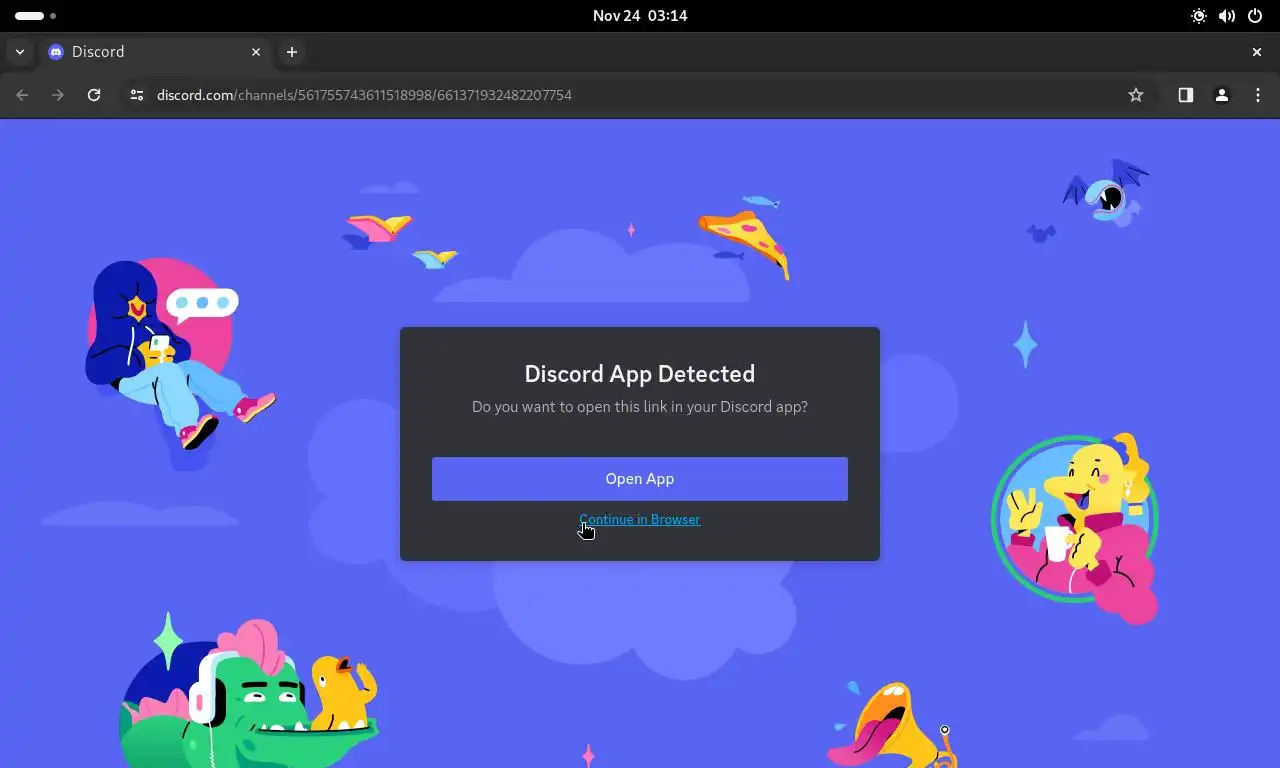Bookmark this page with star icon
The width and height of the screenshot is (1280, 768).
click(x=1136, y=95)
